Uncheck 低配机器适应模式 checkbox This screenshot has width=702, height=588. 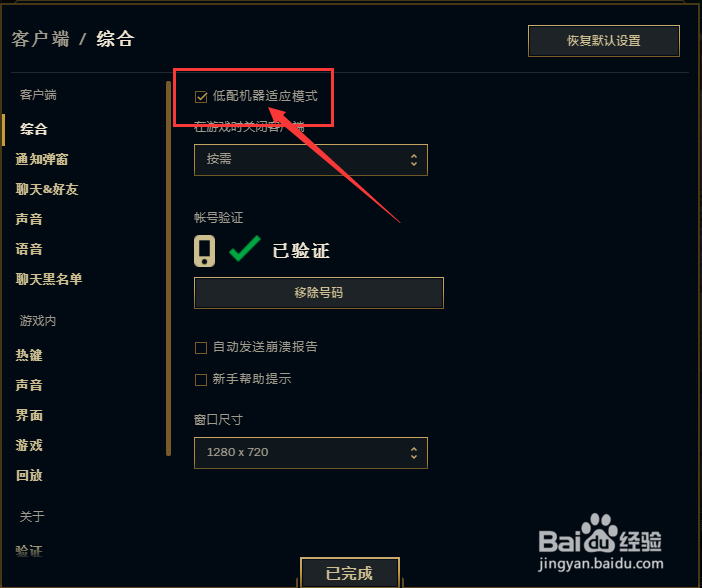(x=201, y=97)
